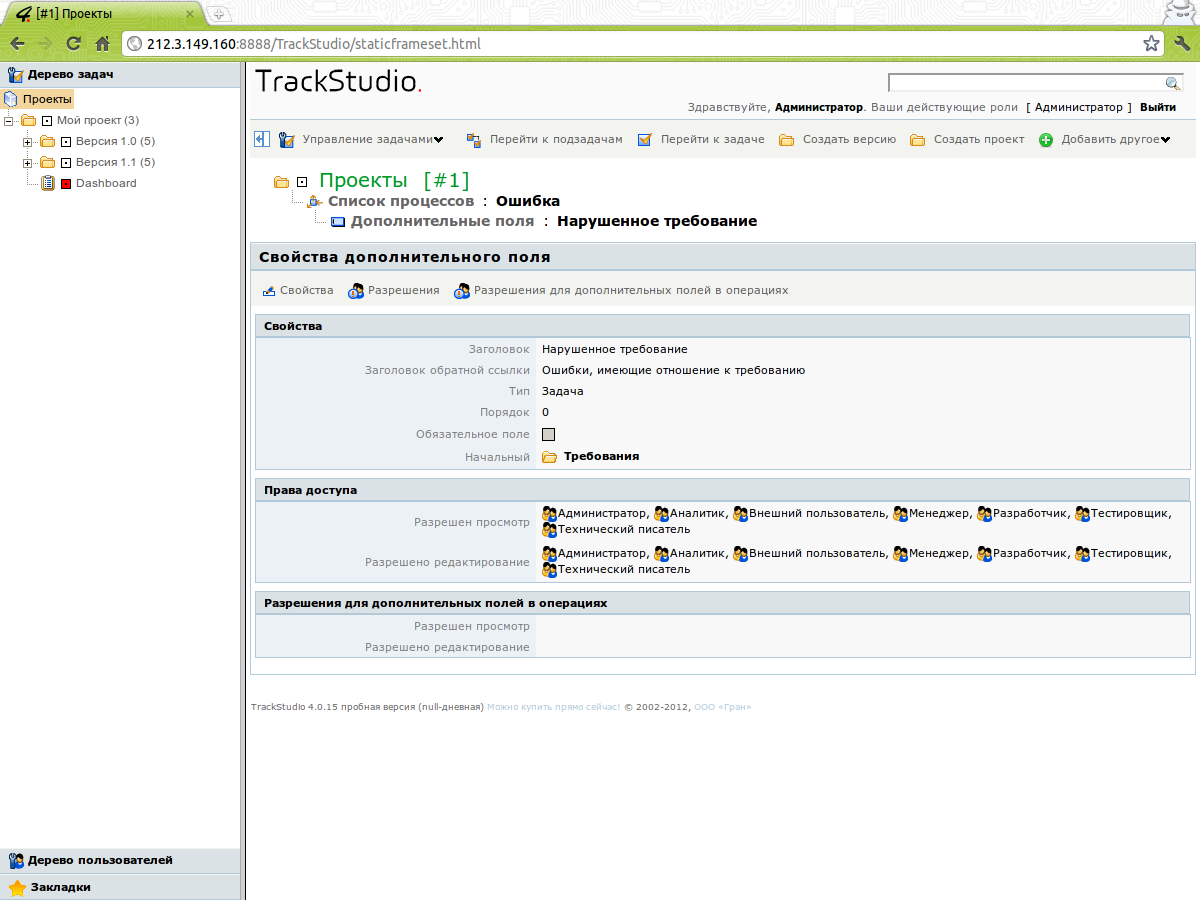This screenshot has width=1200, height=900.
Task: Click Внешний пользователь in Разрешен просмотр row
Action: pos(818,513)
